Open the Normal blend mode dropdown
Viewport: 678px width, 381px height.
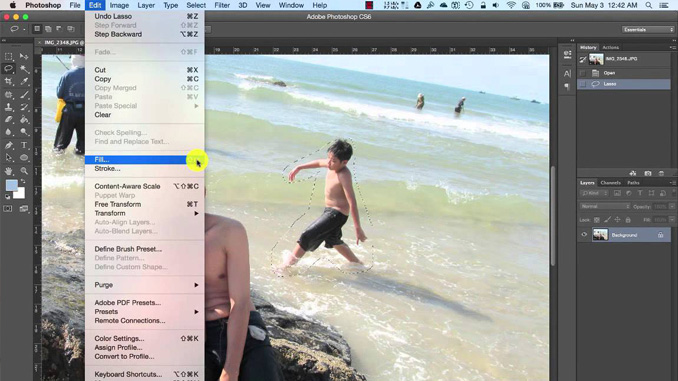(604, 206)
